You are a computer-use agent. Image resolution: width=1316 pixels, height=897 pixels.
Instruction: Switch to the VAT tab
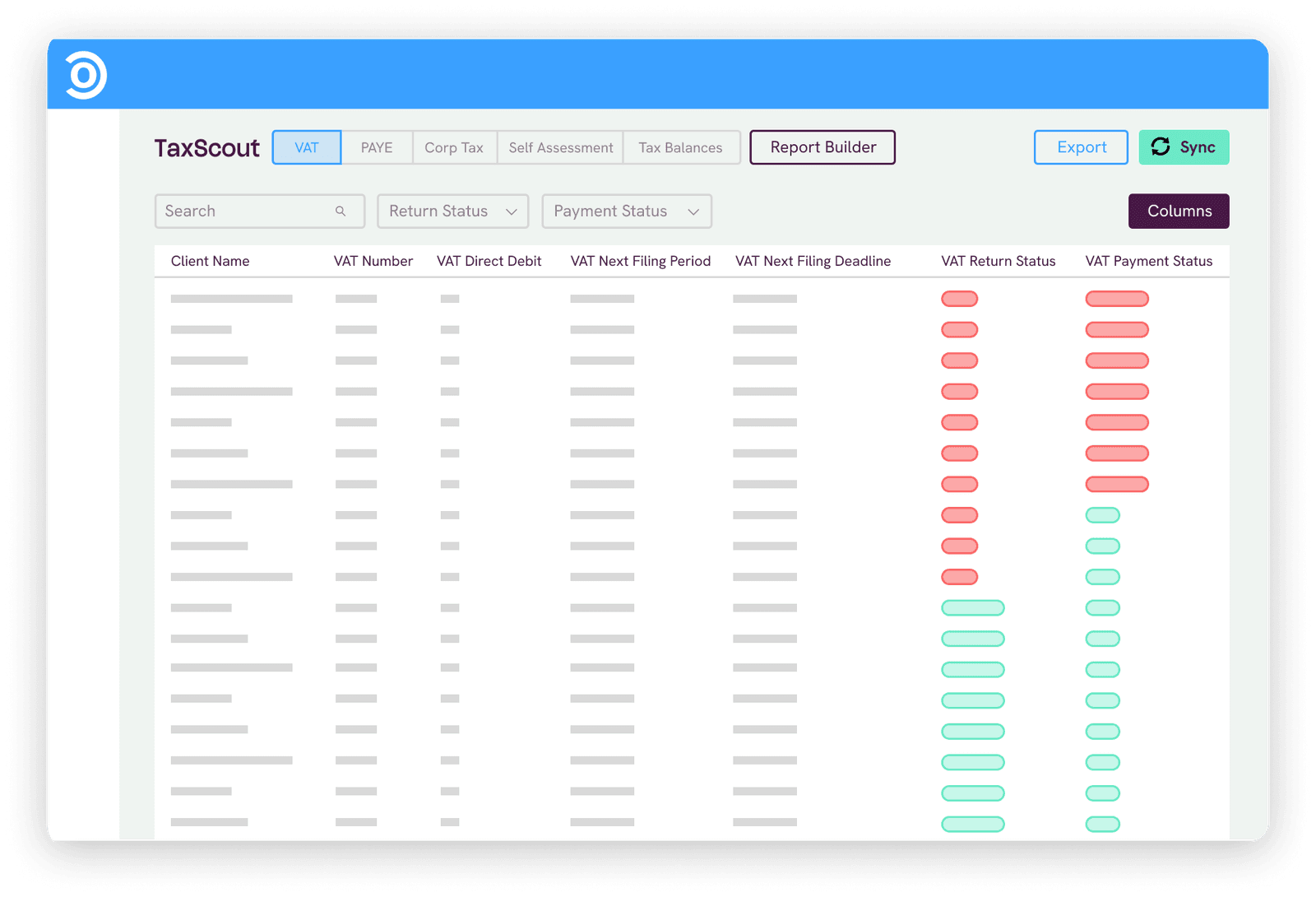pyautogui.click(x=307, y=147)
